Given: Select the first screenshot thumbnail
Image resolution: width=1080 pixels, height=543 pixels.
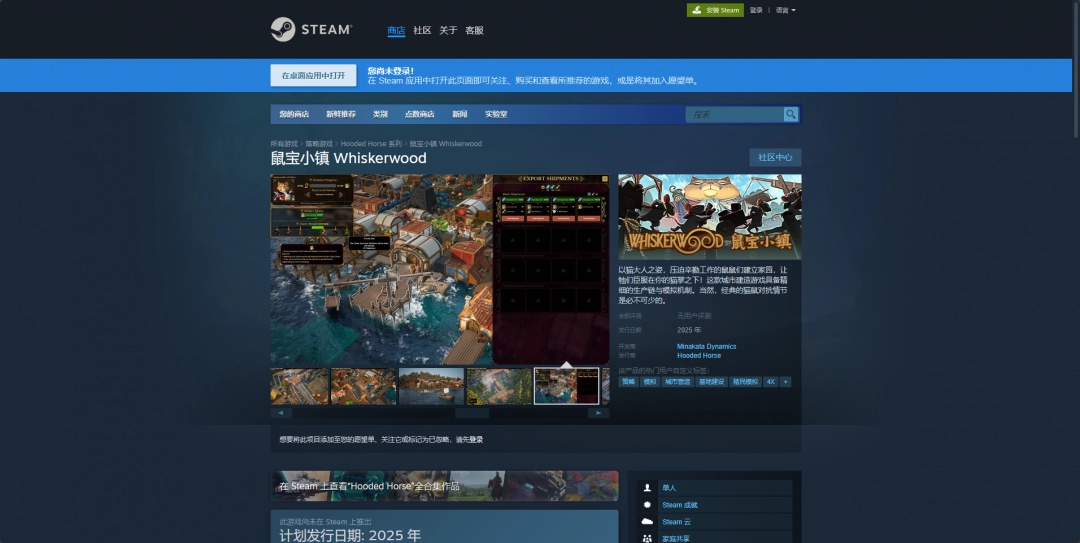Looking at the screenshot, I should pyautogui.click(x=299, y=386).
